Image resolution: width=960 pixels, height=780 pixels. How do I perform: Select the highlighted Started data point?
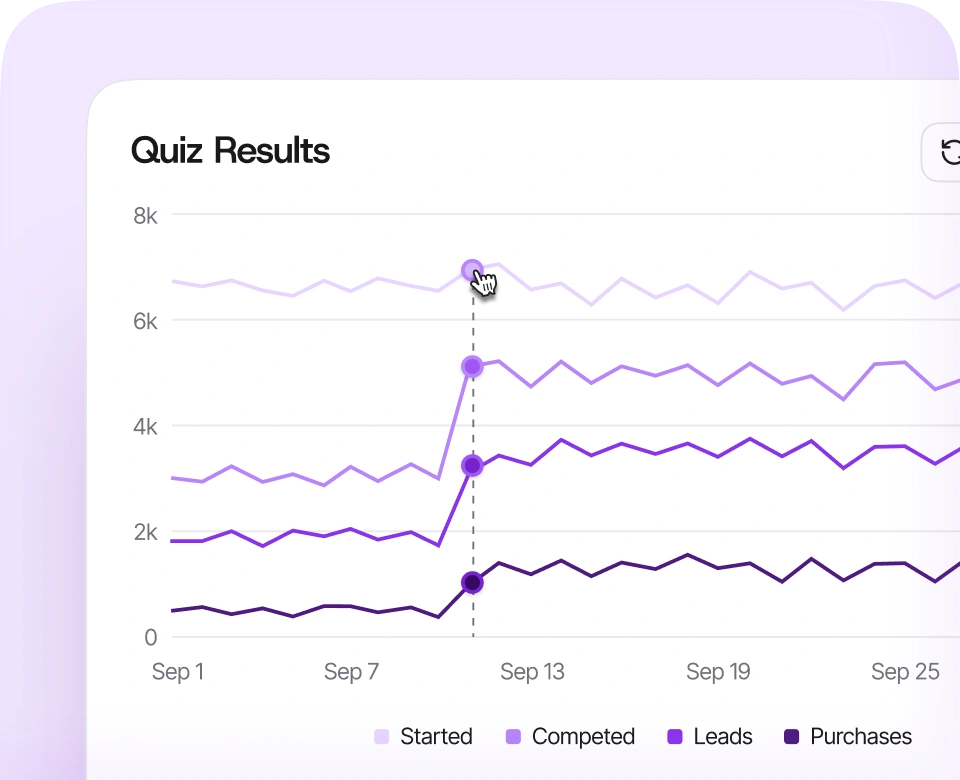click(472, 270)
